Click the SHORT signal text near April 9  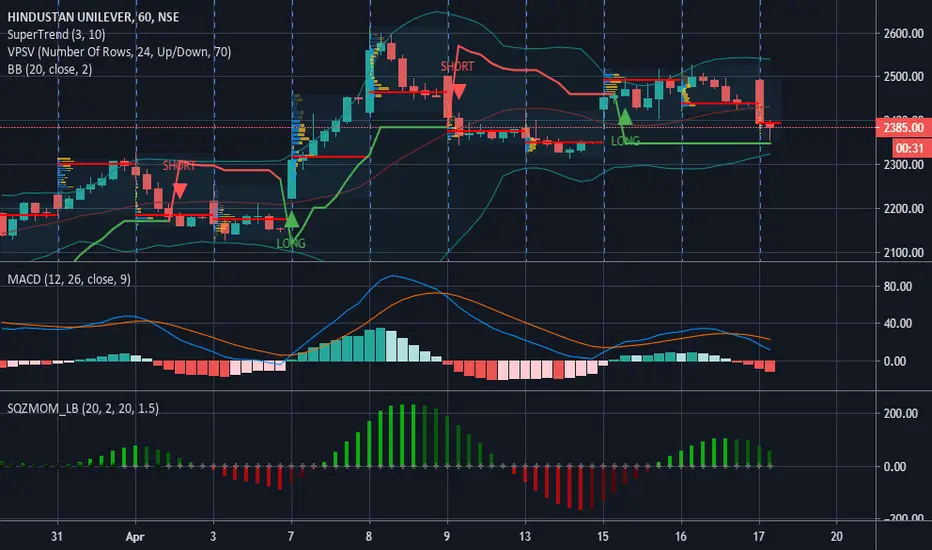click(457, 67)
